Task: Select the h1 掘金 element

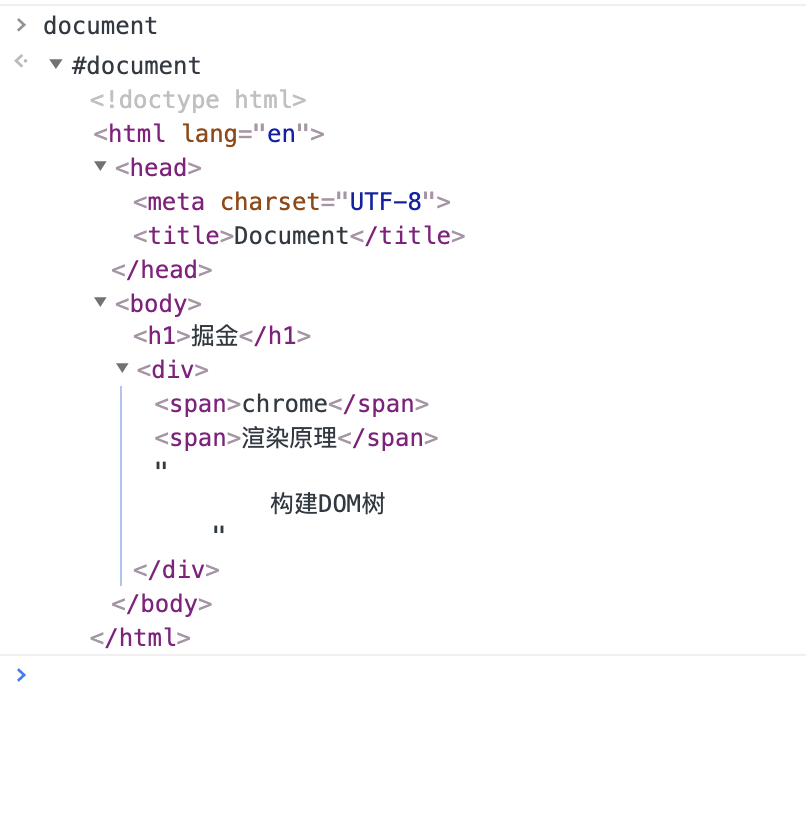Action: point(222,336)
